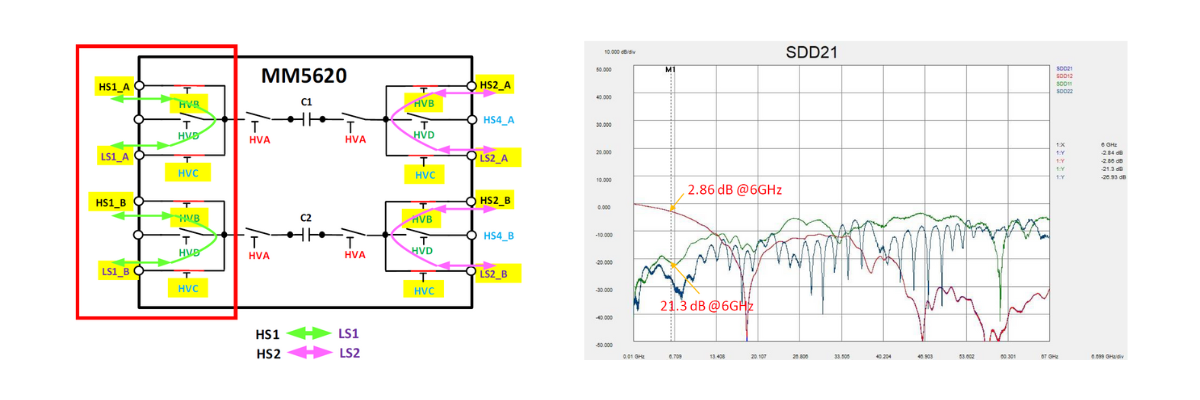Select the HS4_A port label
The height and width of the screenshot is (400, 1200).
click(498, 121)
